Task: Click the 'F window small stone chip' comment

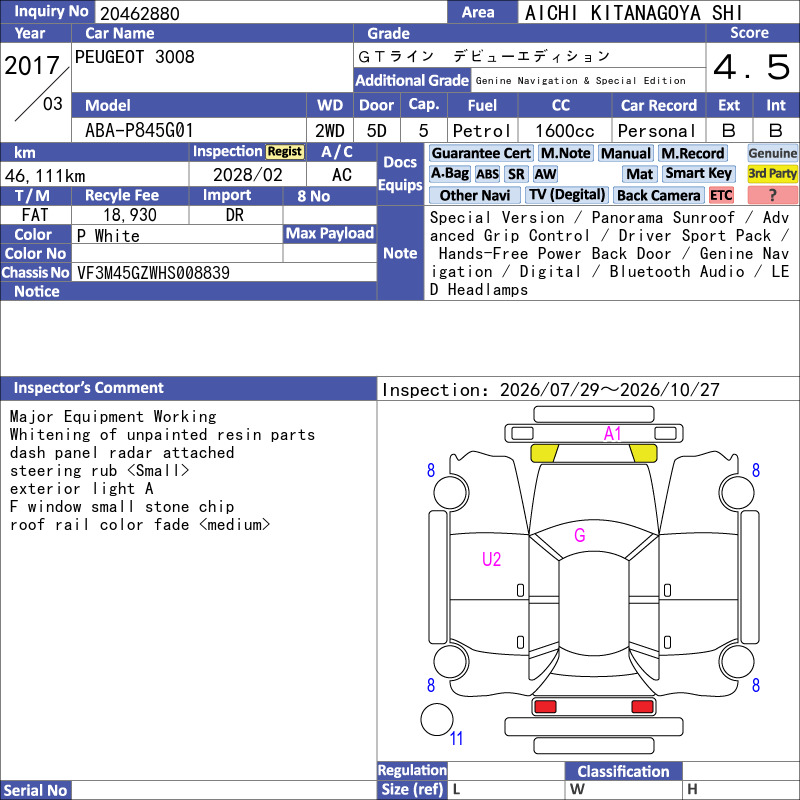Action: (x=122, y=507)
